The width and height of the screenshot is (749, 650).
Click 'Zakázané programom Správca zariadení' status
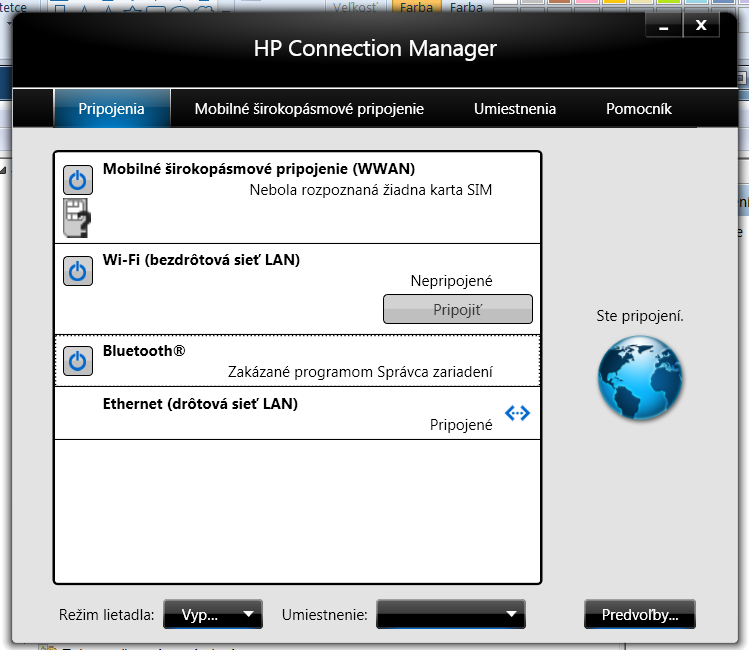pos(360,372)
